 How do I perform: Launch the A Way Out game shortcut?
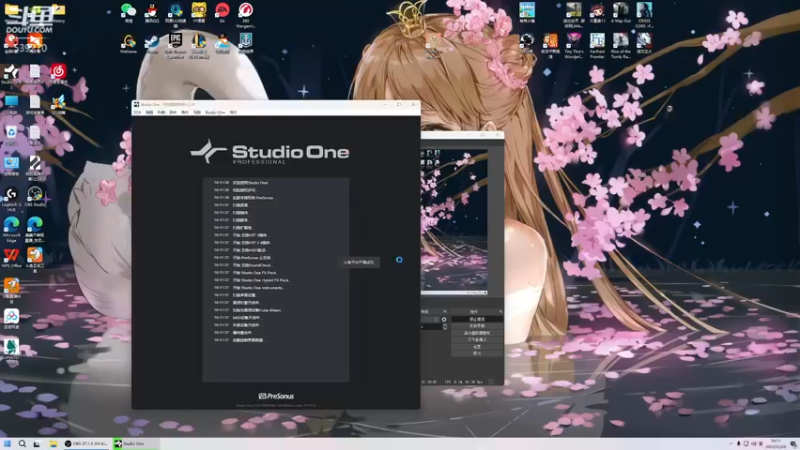point(620,10)
